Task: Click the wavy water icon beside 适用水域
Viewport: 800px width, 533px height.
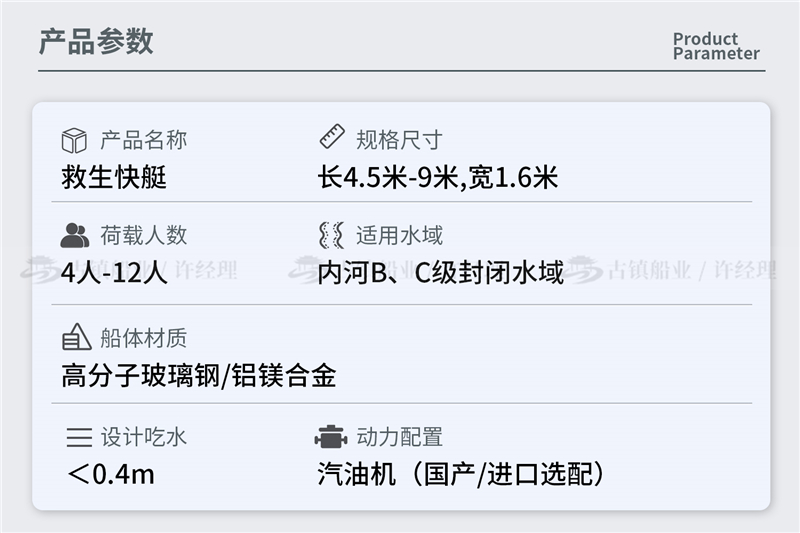Action: pos(332,235)
